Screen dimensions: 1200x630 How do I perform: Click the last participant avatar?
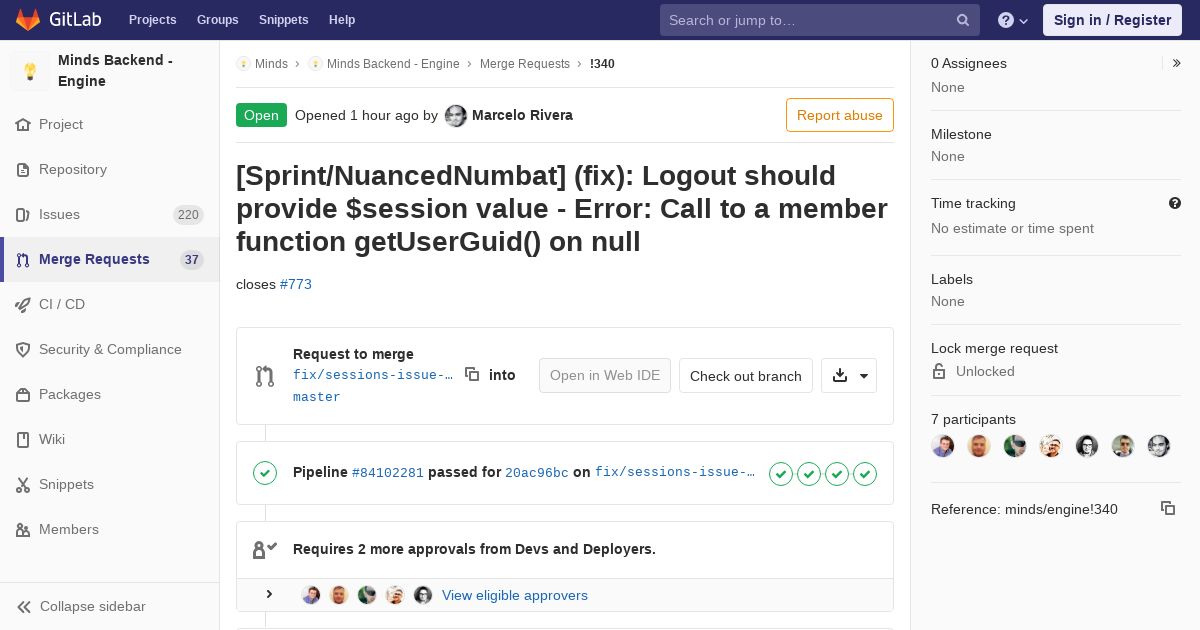point(1159,446)
